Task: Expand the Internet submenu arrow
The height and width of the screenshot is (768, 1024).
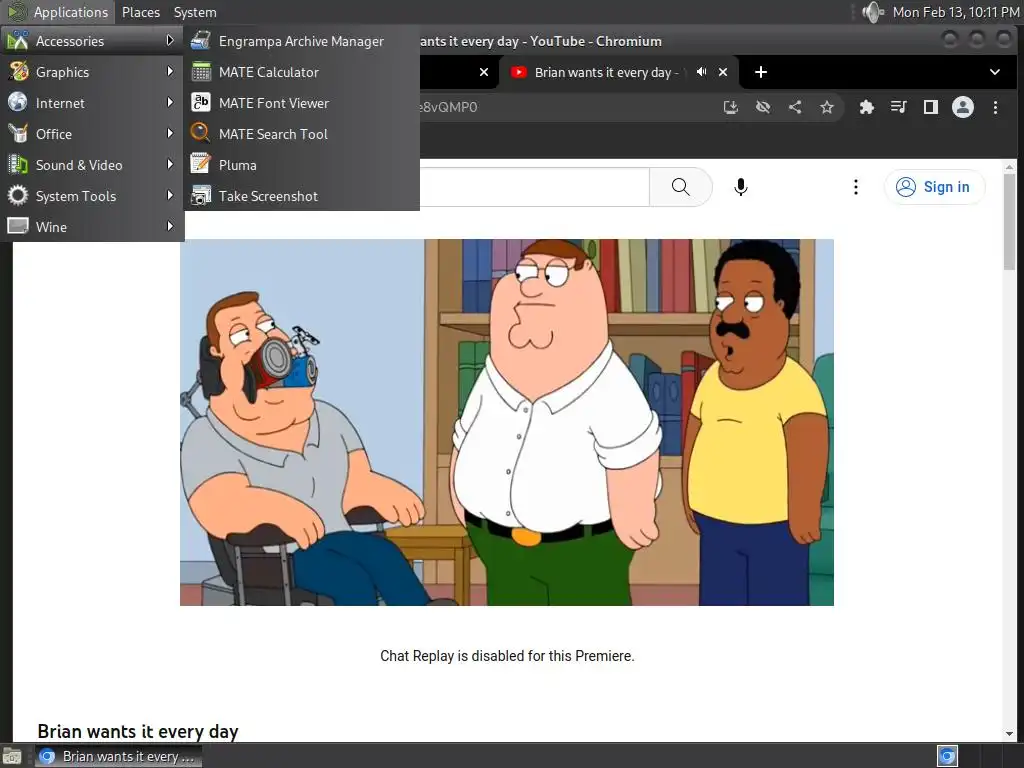Action: point(170,103)
